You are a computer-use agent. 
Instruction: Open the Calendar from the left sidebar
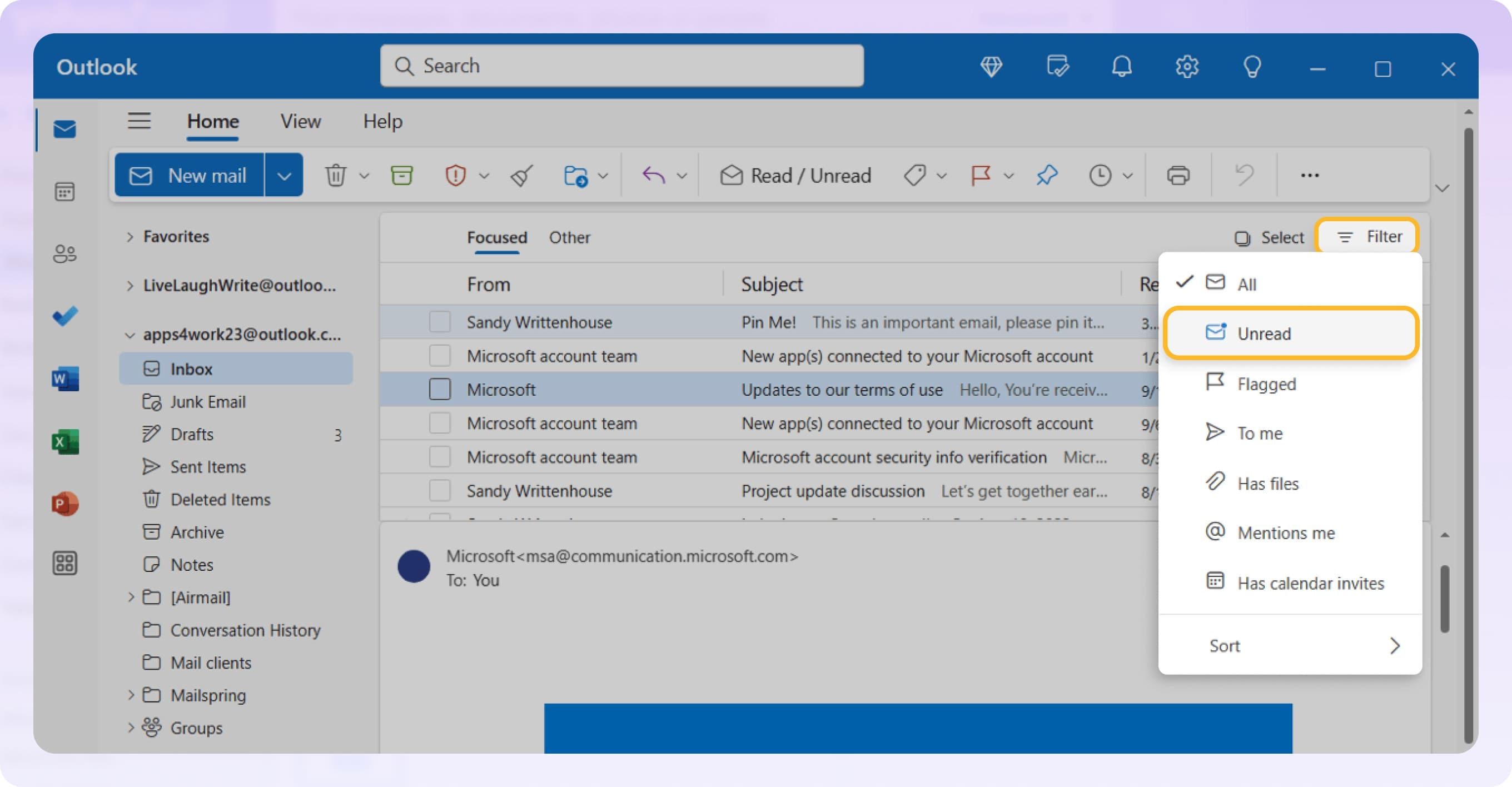coord(64,192)
